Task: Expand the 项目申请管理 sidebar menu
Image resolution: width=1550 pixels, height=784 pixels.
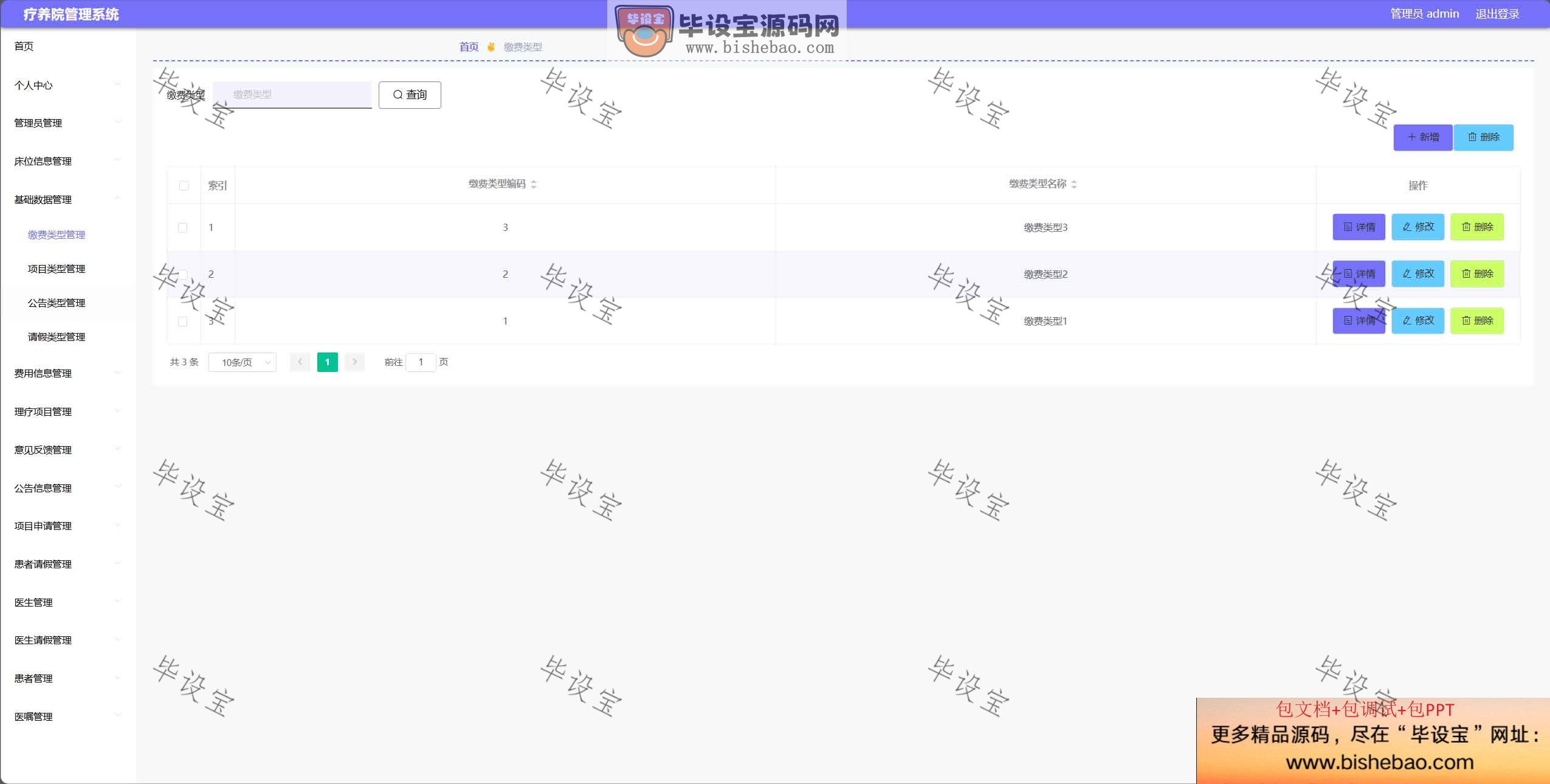Action: point(68,526)
